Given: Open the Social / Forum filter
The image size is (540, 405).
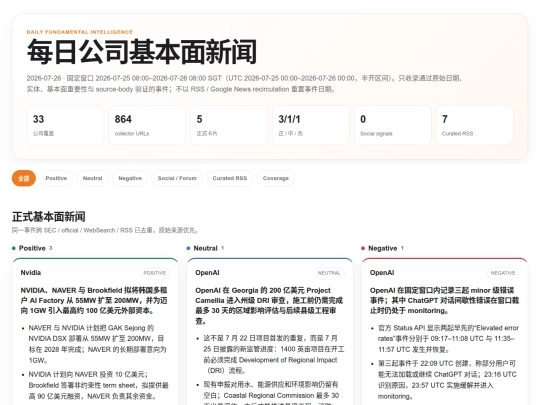Looking at the screenshot, I should (177, 178).
